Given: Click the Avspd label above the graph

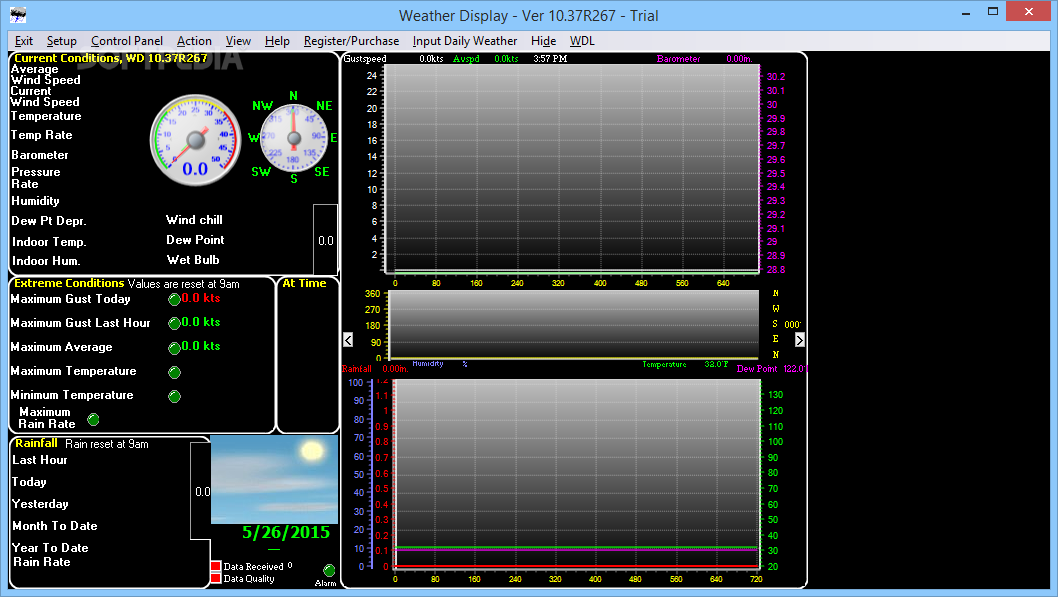Looking at the screenshot, I should [466, 59].
